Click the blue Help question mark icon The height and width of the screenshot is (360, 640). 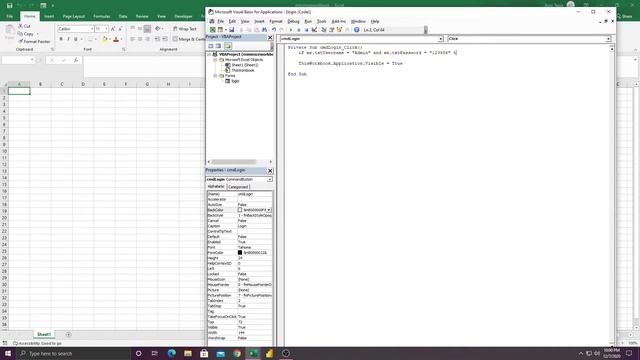coord(357,30)
